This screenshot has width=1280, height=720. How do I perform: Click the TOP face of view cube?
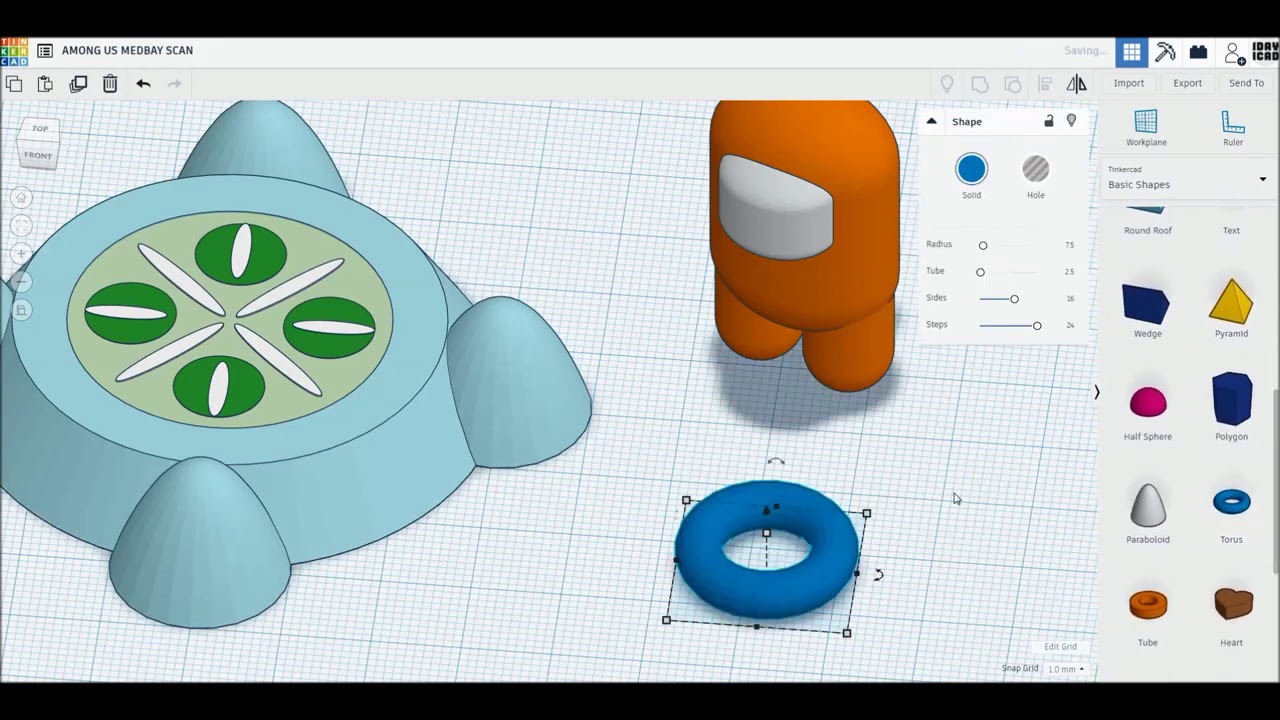pyautogui.click(x=40, y=128)
